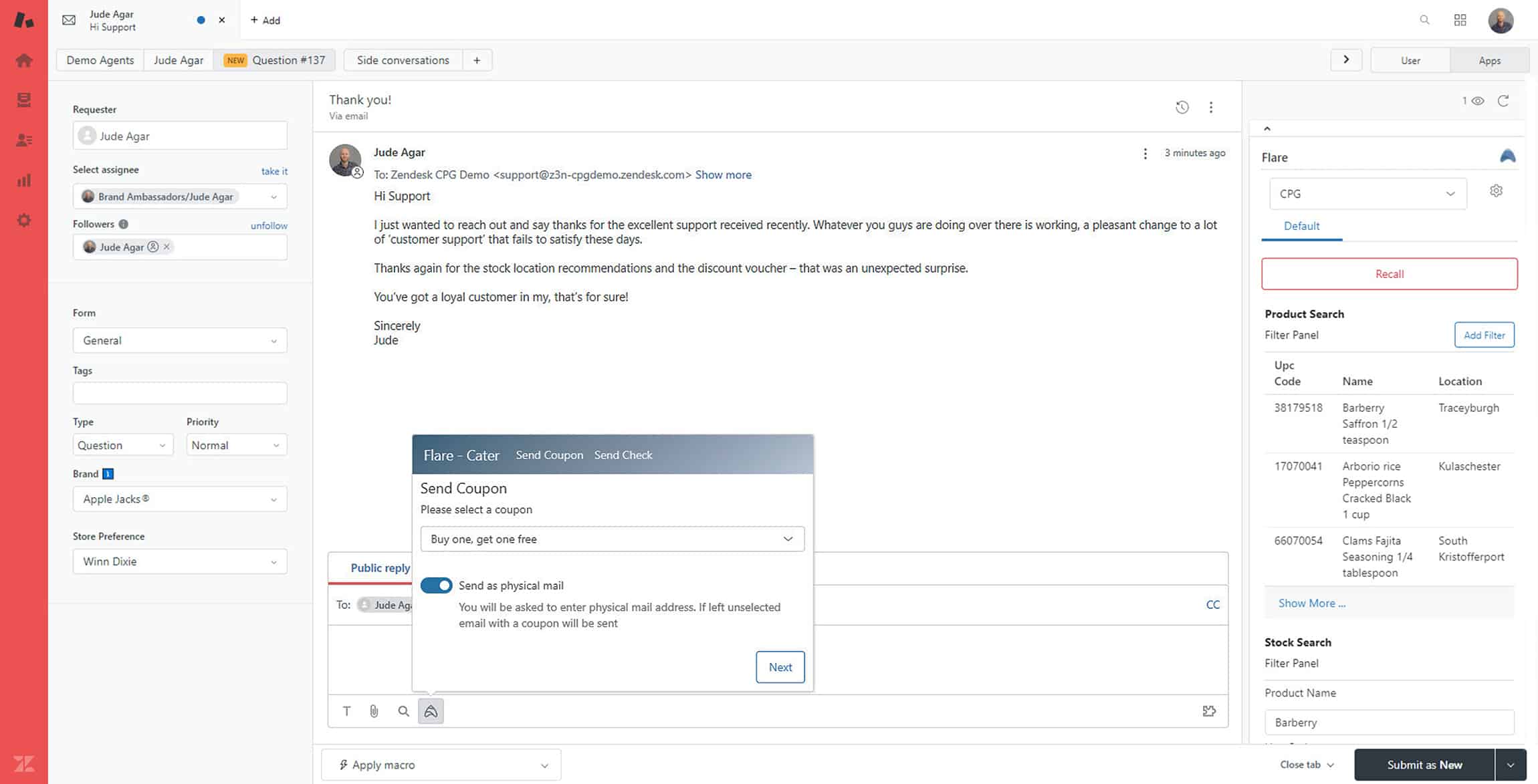The width and height of the screenshot is (1538, 784).
Task: Open the Store Preference Winn Dixie dropdown
Action: pos(180,561)
